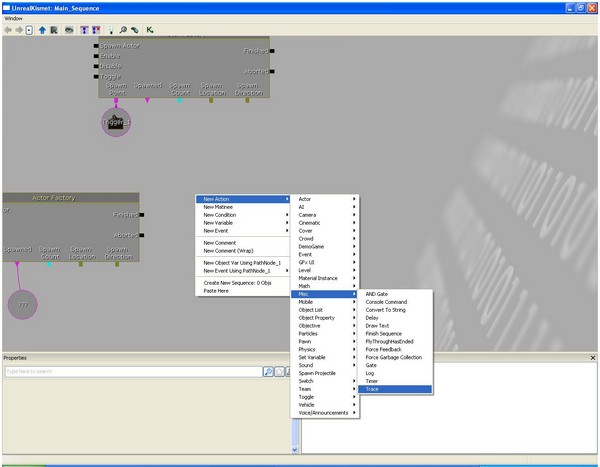
Task: Choose Finish Sequence menu entry
Action: tap(395, 333)
